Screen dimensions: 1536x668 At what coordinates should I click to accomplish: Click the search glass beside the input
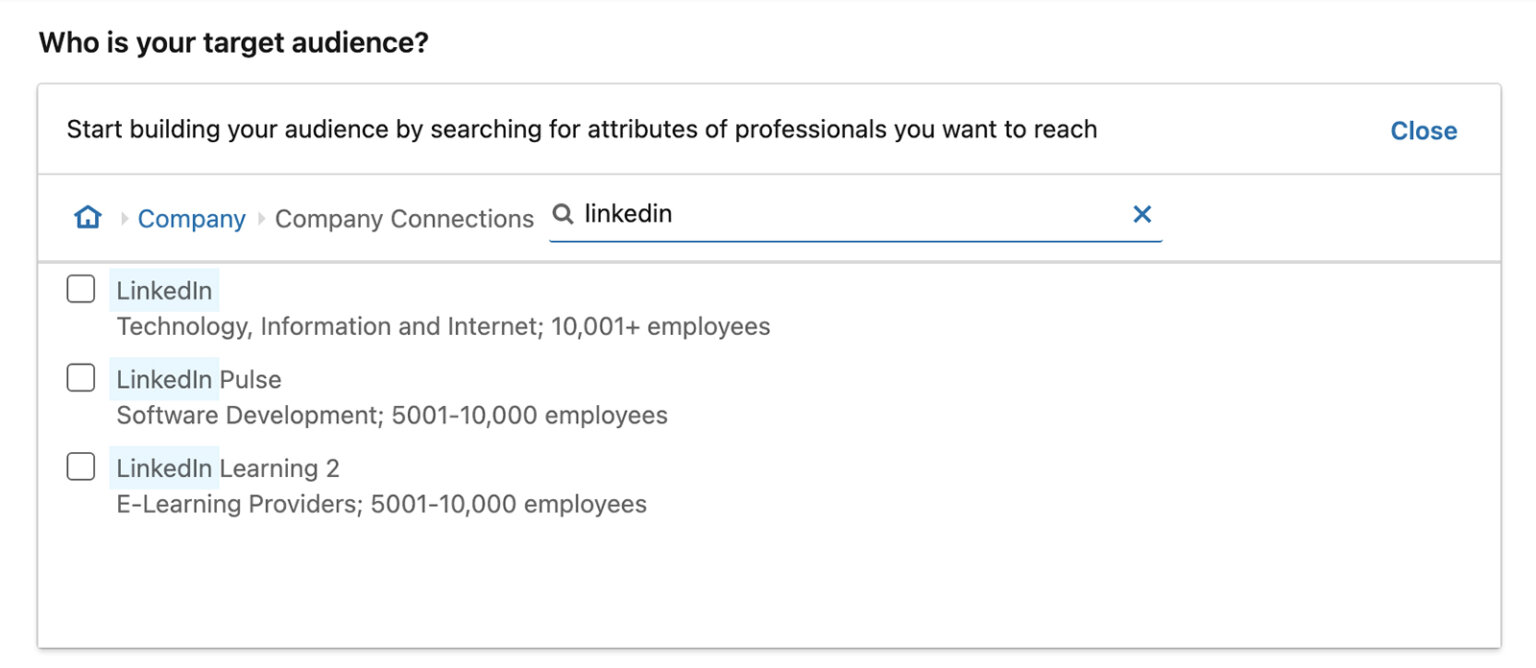(562, 213)
